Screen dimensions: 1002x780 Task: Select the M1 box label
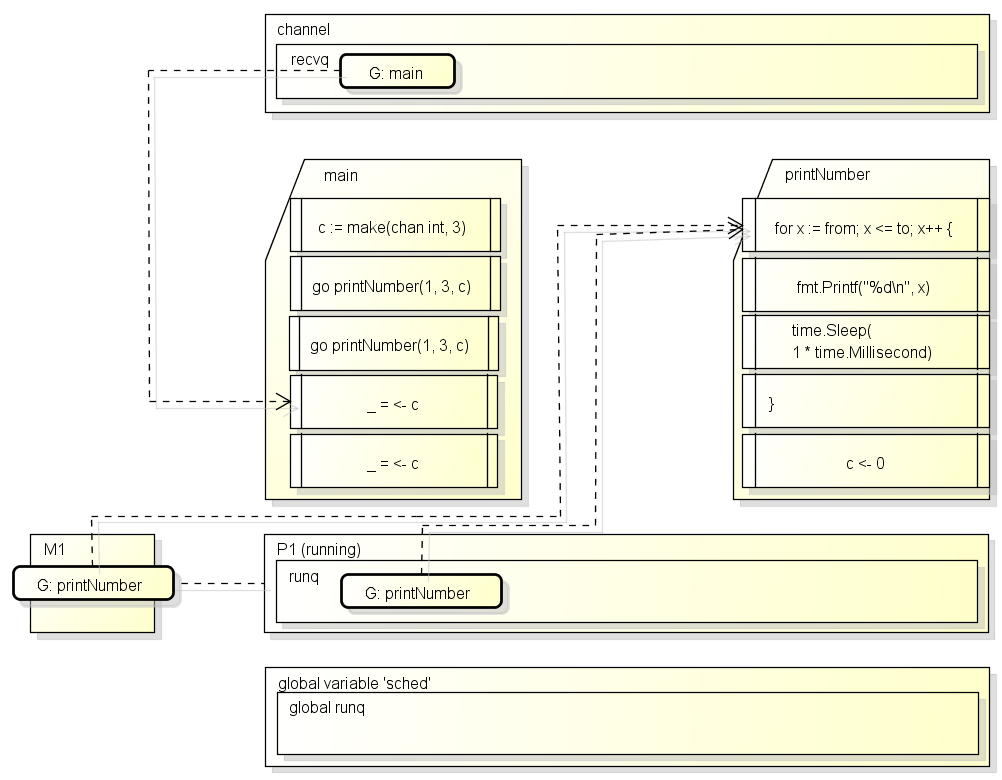[x=54, y=549]
